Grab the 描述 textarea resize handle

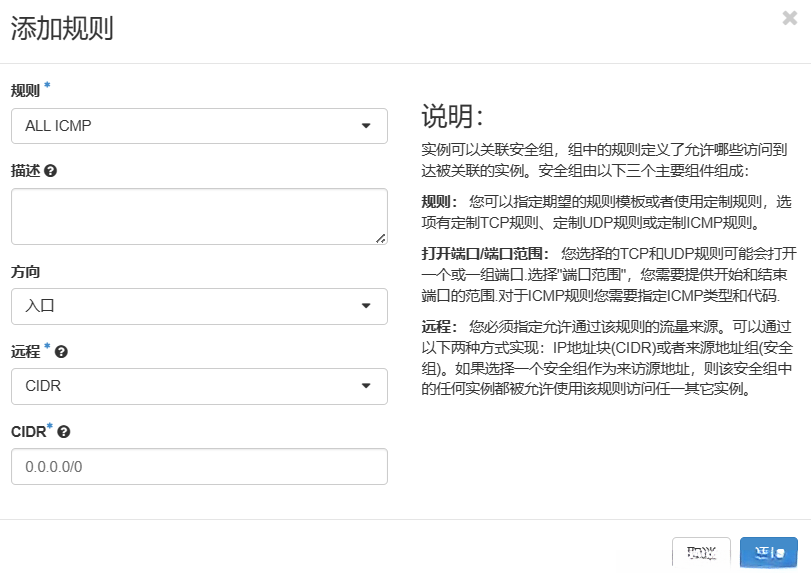[x=380, y=238]
